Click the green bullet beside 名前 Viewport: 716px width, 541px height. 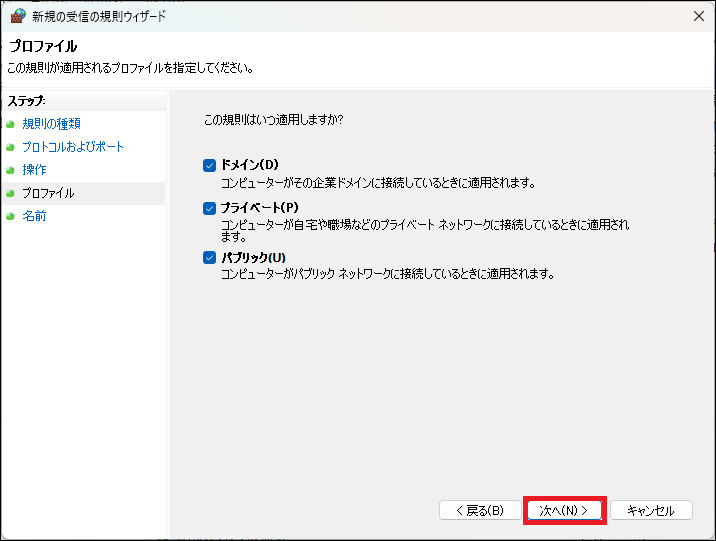click(x=11, y=216)
